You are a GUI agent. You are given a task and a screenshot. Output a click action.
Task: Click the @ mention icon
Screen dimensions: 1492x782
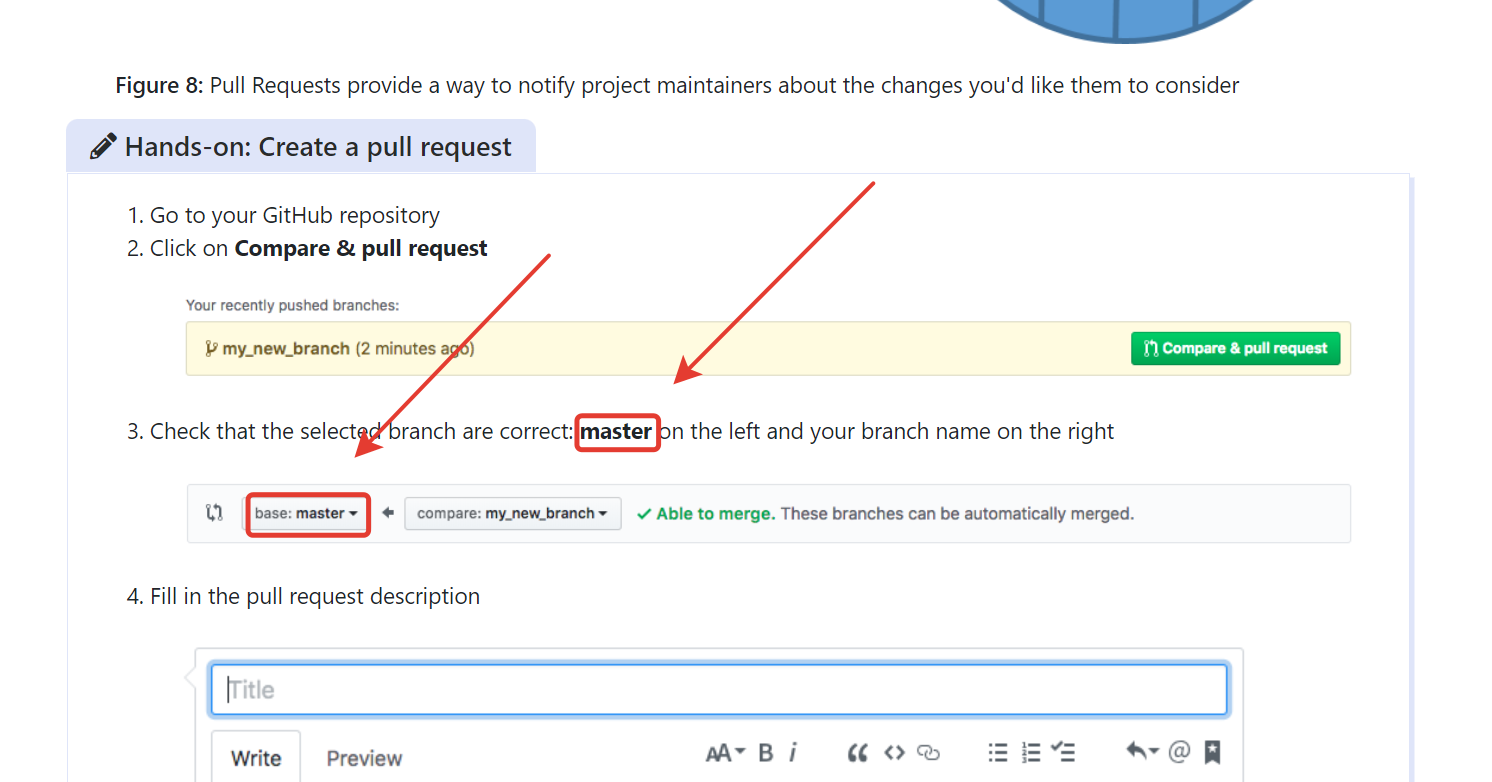[1180, 752]
